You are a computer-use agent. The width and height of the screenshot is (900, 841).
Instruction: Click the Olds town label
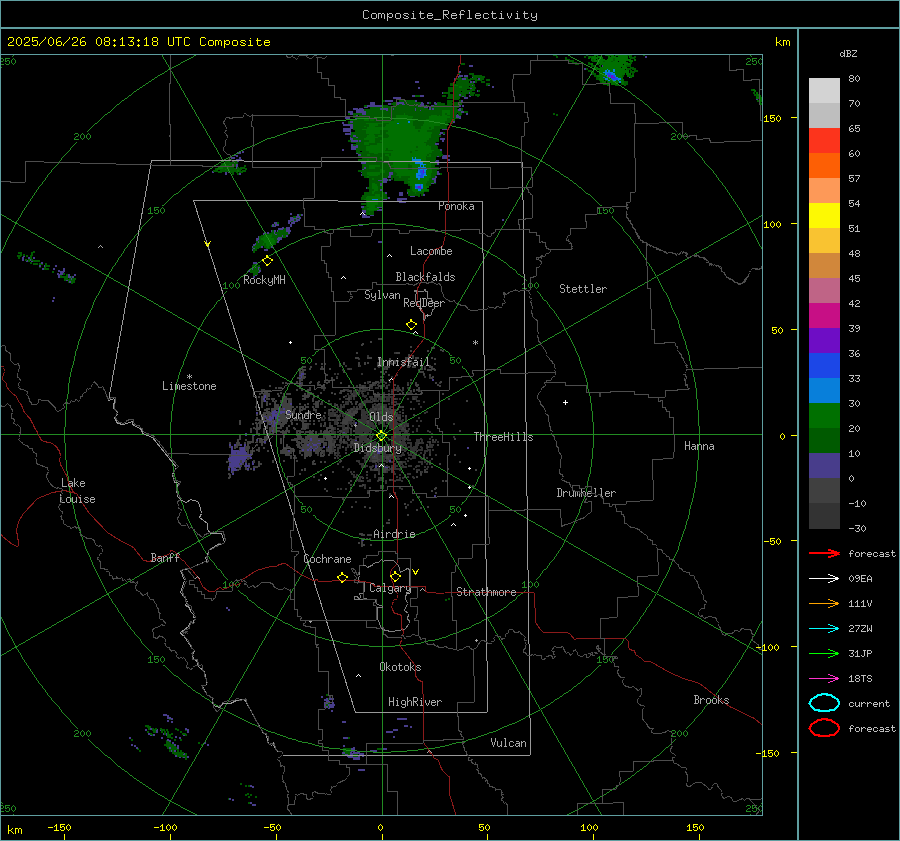[381, 417]
